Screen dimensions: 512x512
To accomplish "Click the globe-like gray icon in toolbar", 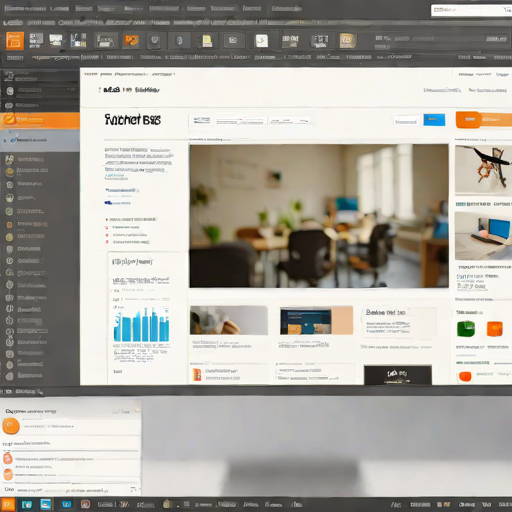I will (154, 41).
